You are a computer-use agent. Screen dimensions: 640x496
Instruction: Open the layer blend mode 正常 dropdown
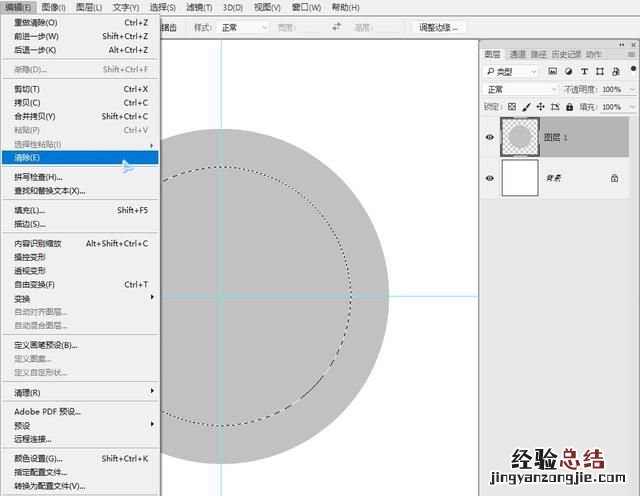[x=521, y=89]
